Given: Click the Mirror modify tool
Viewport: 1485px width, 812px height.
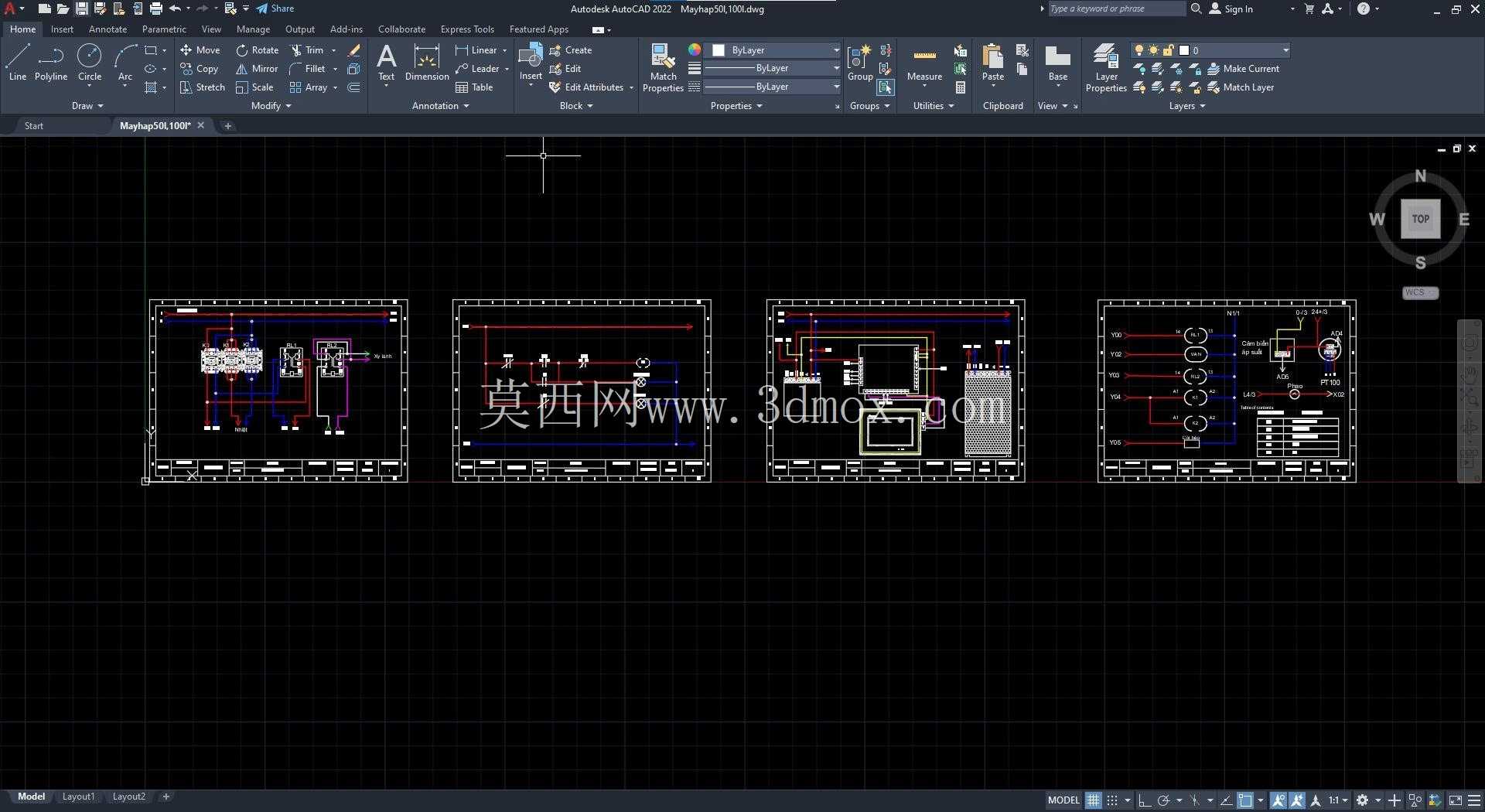Looking at the screenshot, I should (257, 69).
